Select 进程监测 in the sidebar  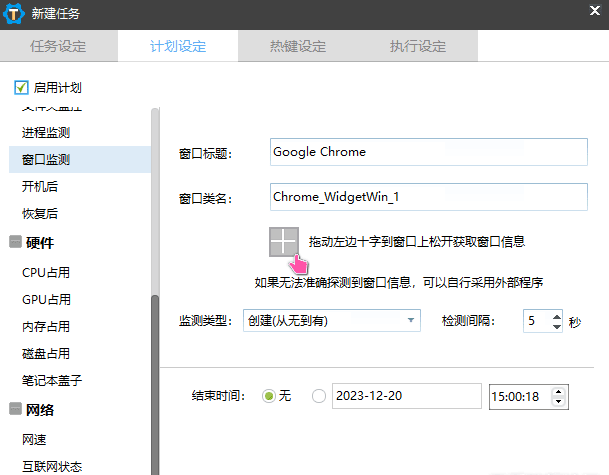click(46, 132)
